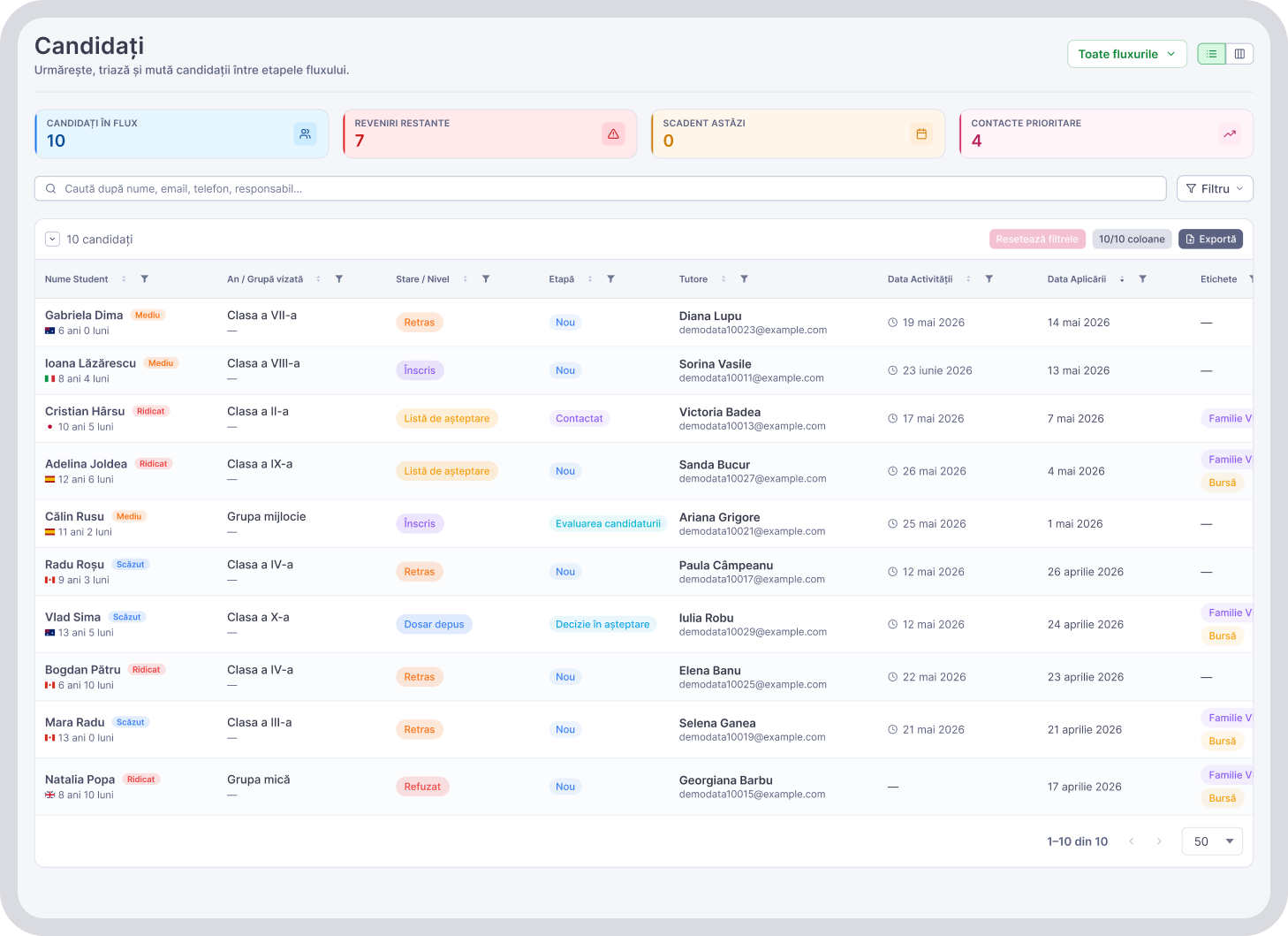1288x936 pixels.
Task: Export the candidate list with Exportă
Action: [x=1210, y=240]
